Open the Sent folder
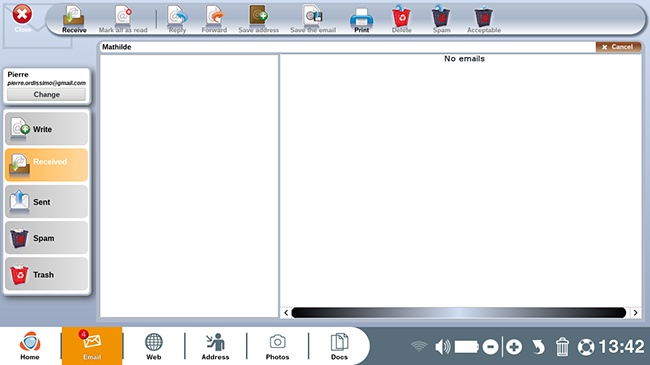650x365 pixels. [x=46, y=202]
